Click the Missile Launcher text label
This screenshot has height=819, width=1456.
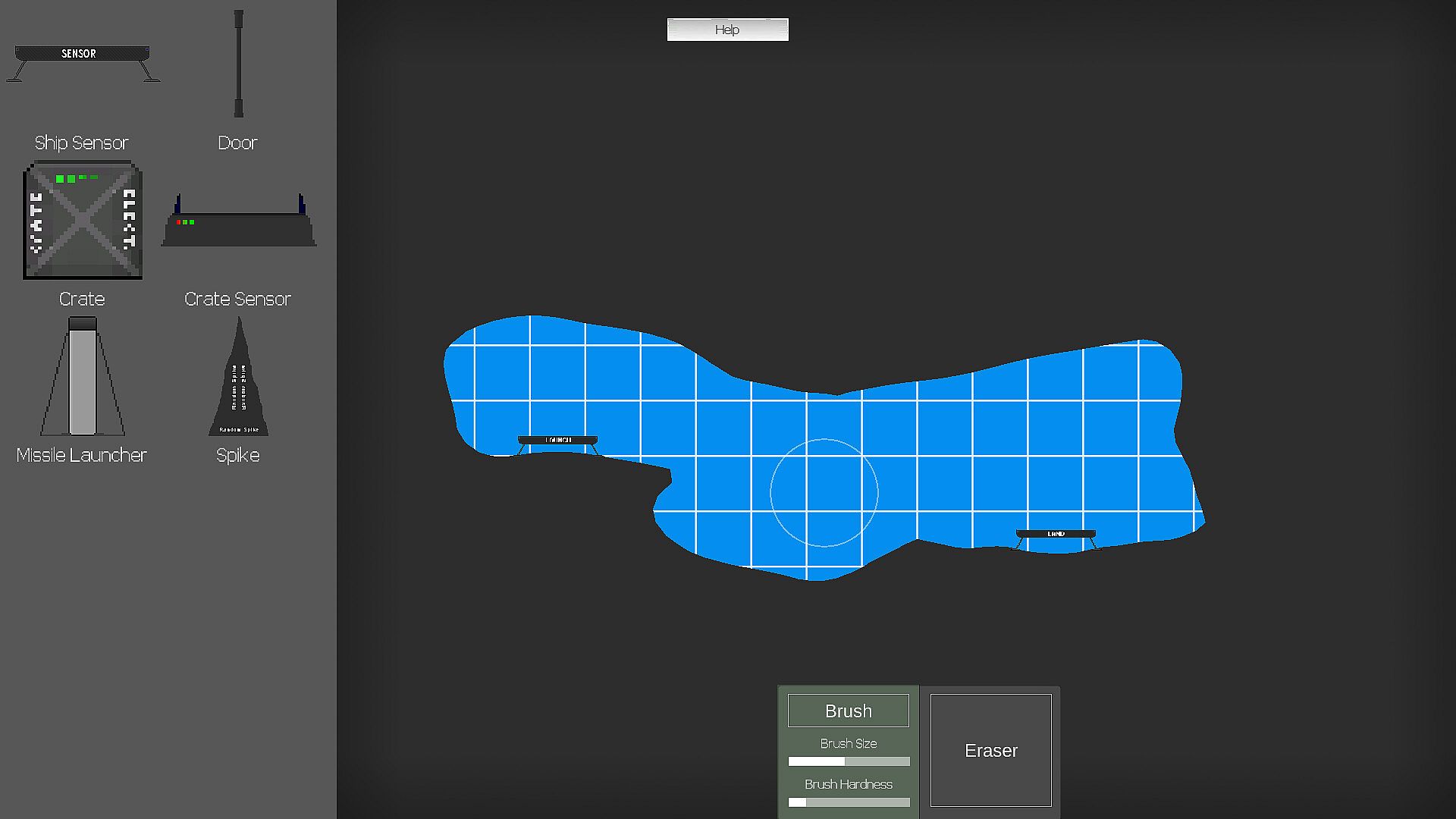tap(82, 455)
